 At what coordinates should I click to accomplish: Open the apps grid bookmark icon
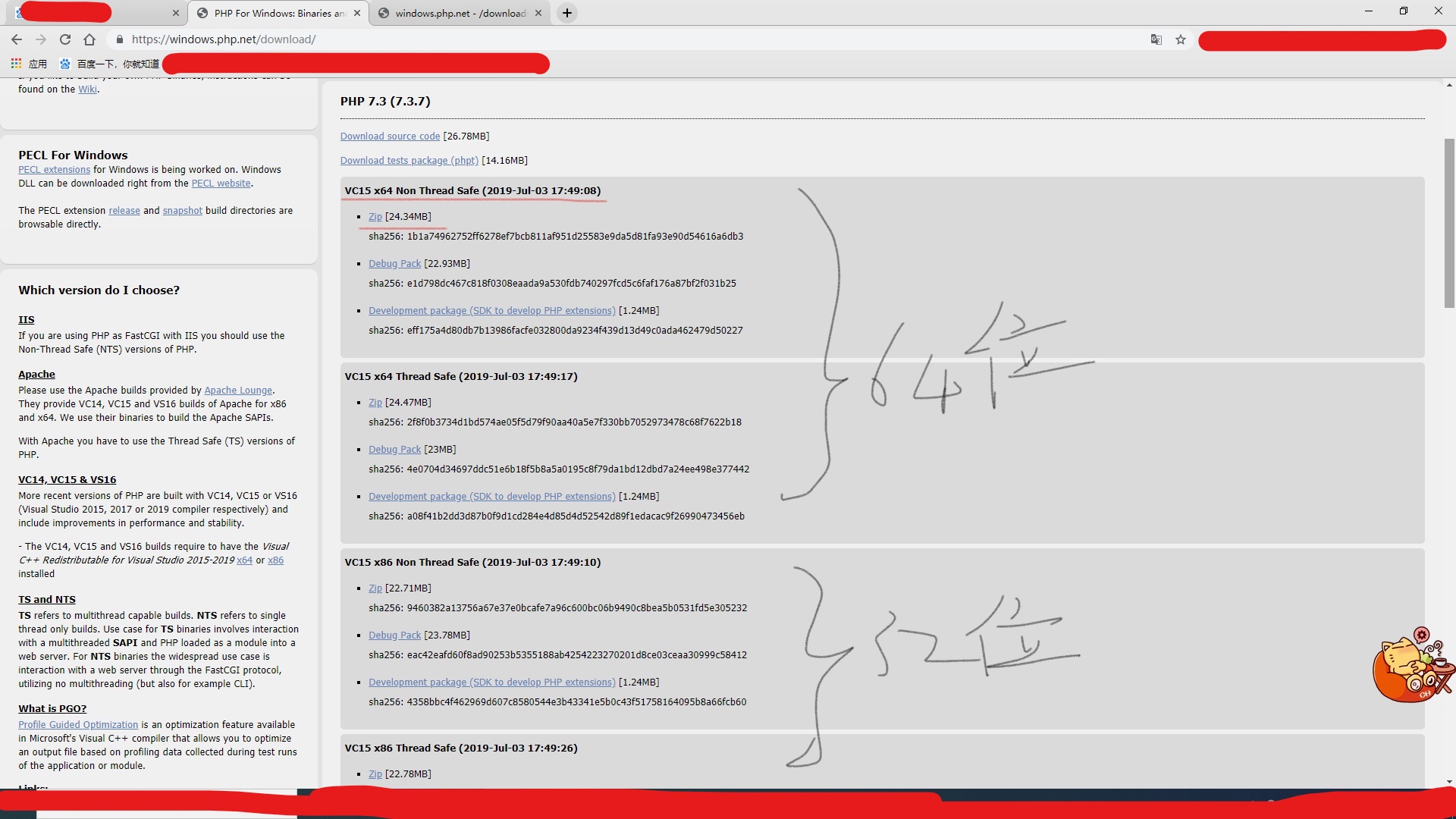tap(16, 64)
